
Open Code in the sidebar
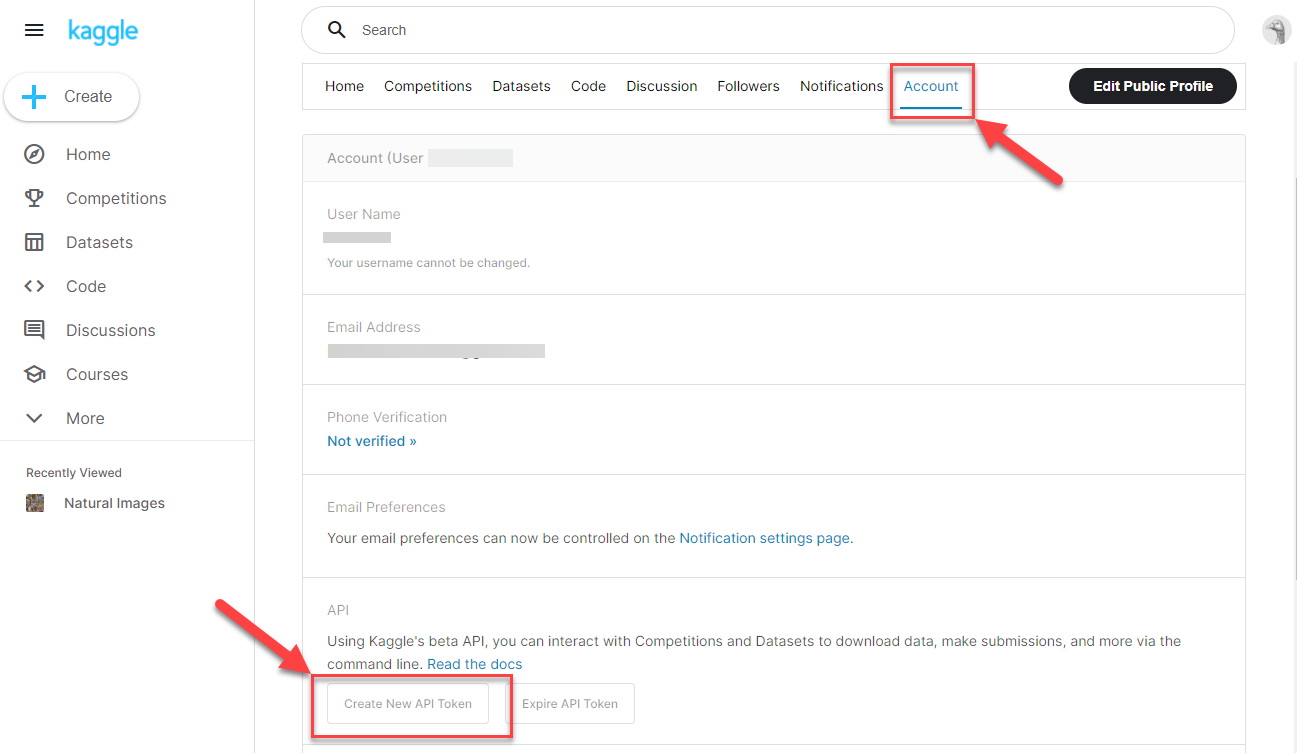pos(86,286)
